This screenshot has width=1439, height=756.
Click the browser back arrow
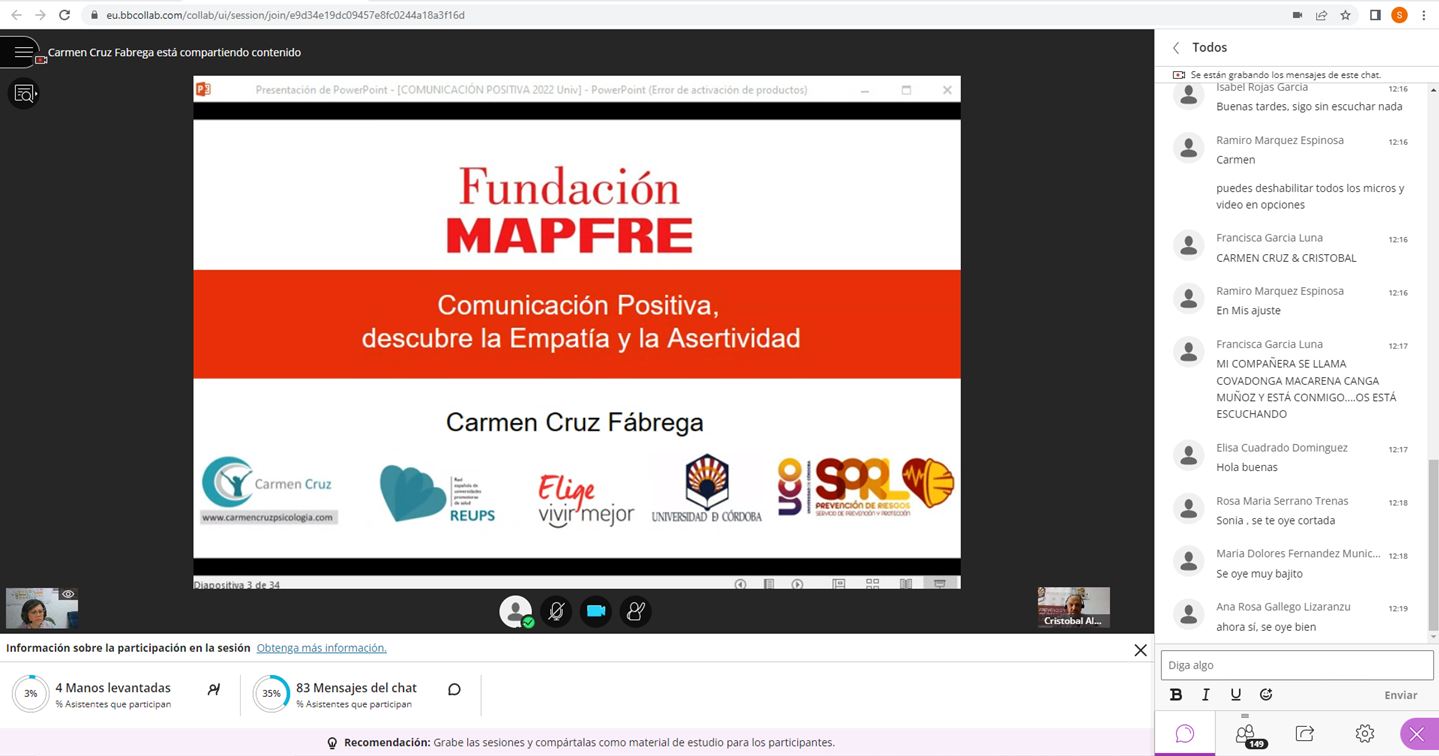pyautogui.click(x=15, y=15)
